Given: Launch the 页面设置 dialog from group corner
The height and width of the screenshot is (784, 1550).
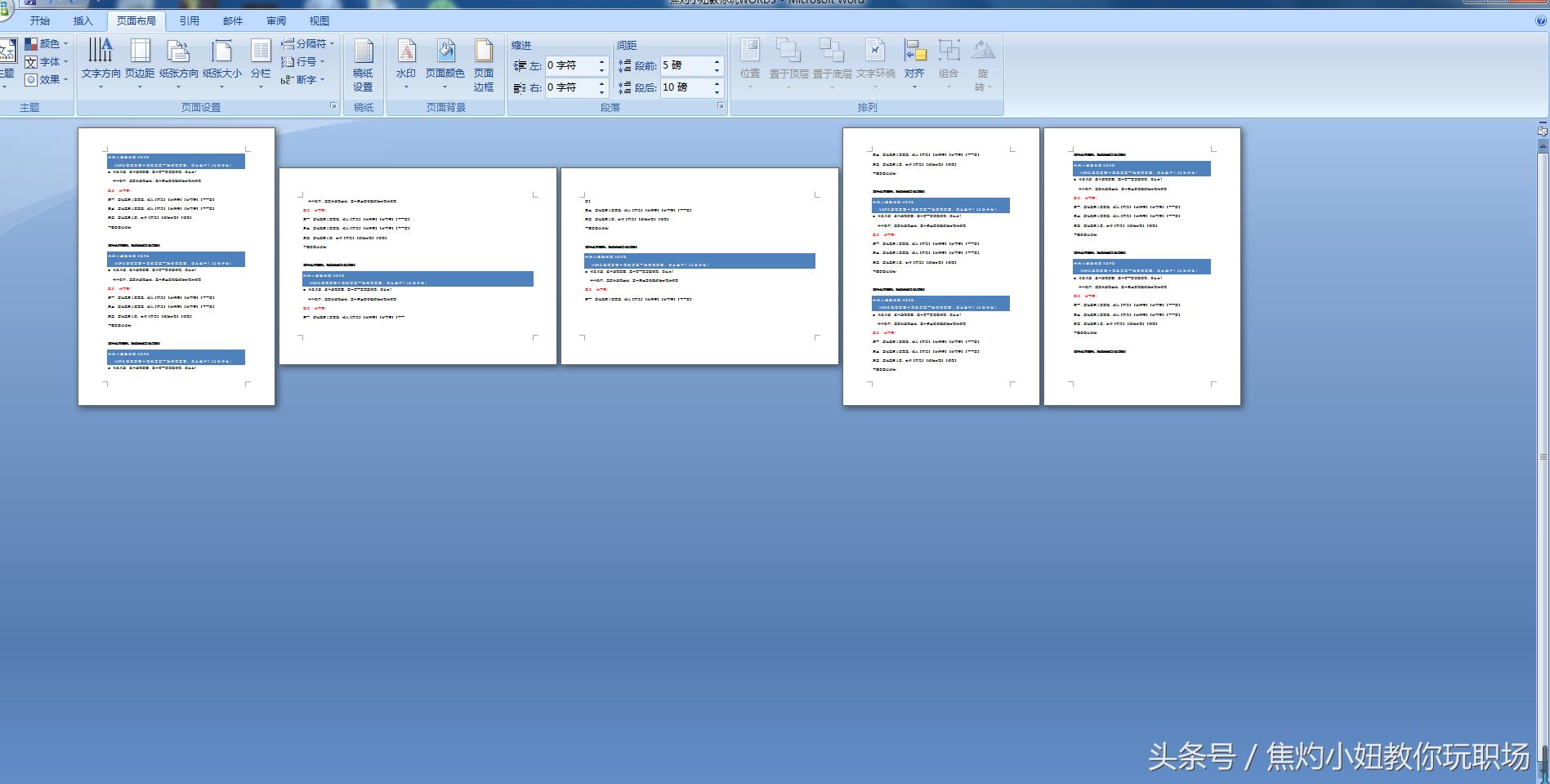Looking at the screenshot, I should click(x=333, y=106).
